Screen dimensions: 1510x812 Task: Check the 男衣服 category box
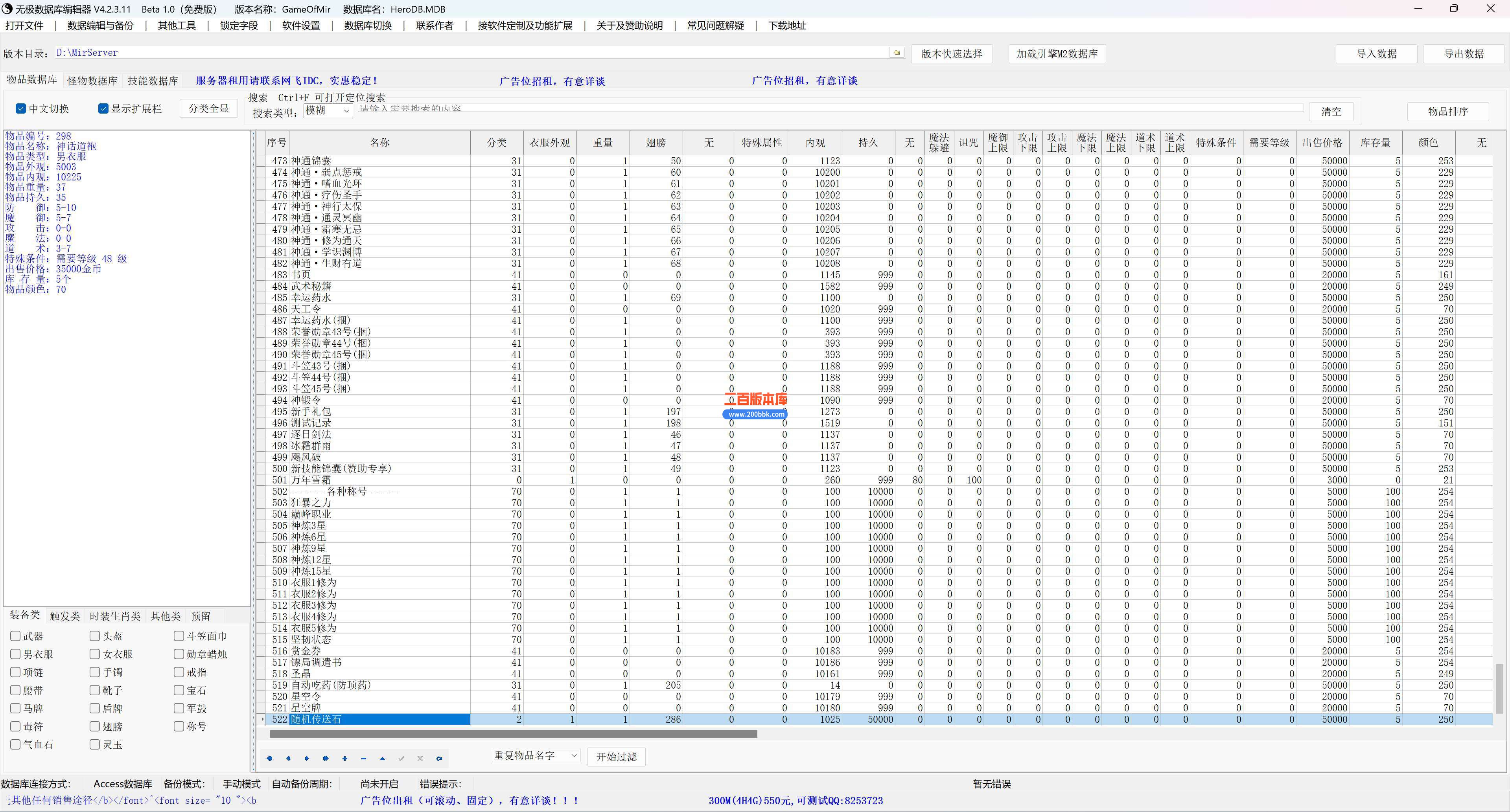tap(16, 654)
